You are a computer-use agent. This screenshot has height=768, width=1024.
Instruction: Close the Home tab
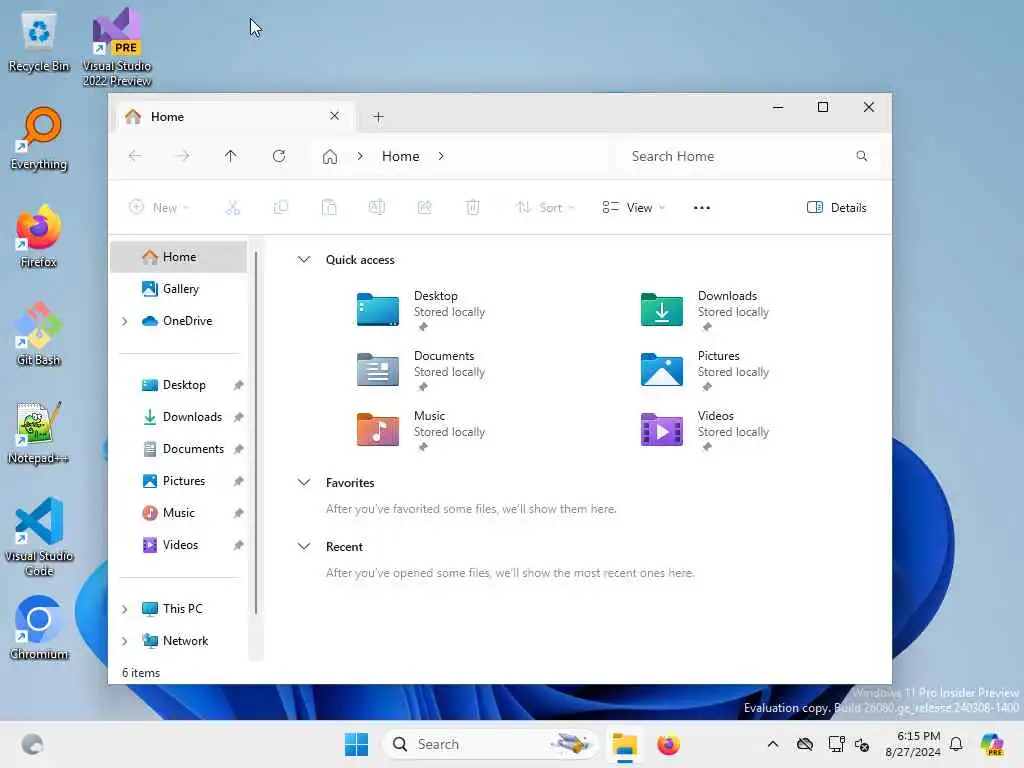coord(334,116)
